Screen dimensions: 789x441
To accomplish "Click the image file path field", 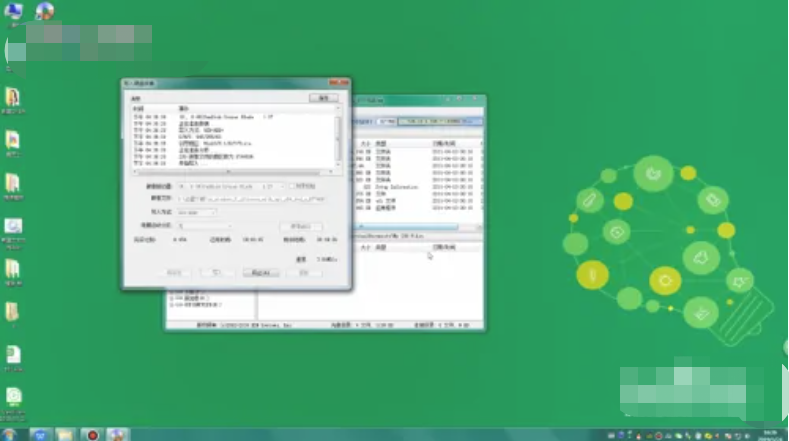I will click(x=250, y=199).
